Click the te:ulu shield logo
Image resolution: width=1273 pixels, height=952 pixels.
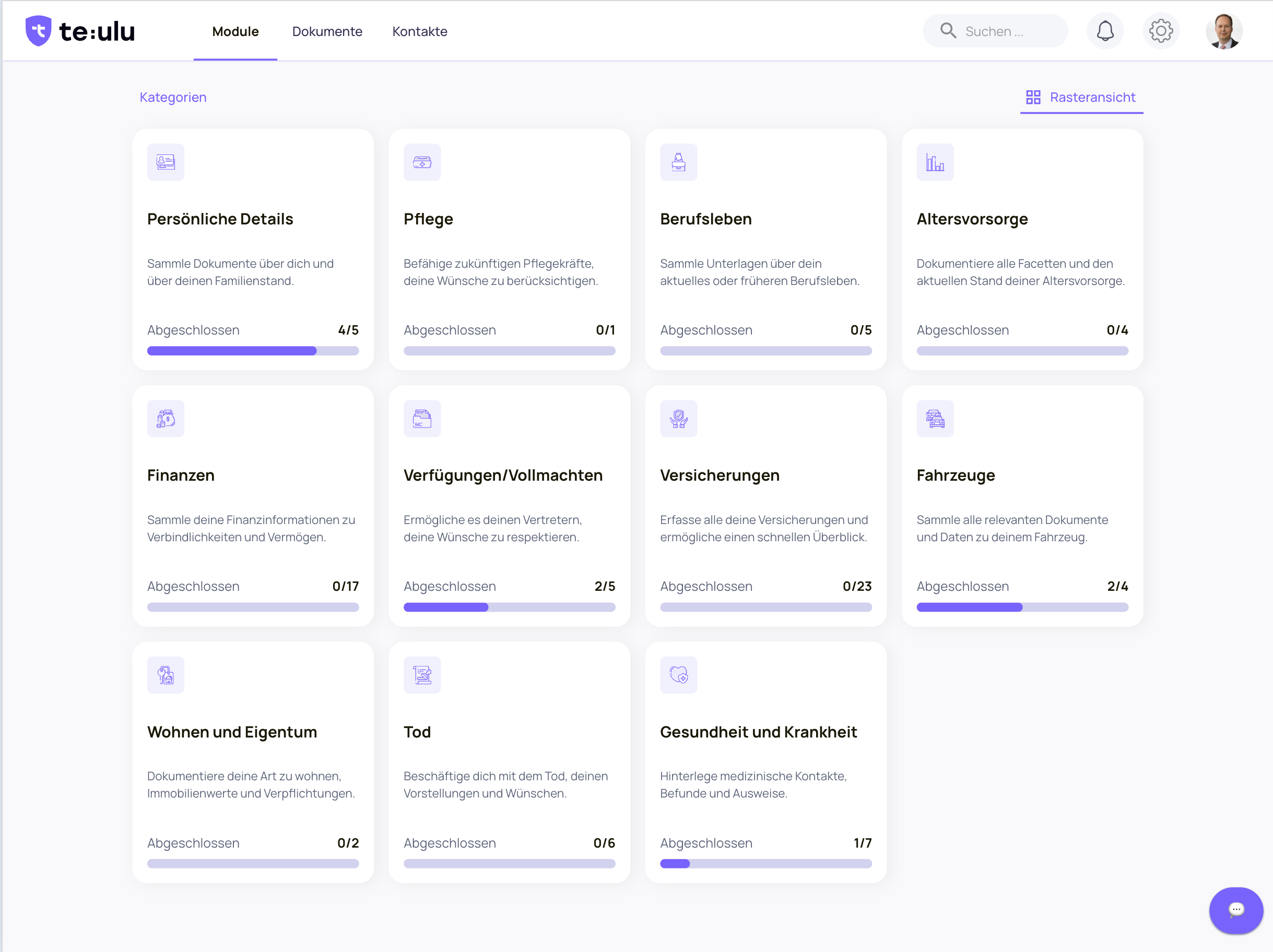39,31
